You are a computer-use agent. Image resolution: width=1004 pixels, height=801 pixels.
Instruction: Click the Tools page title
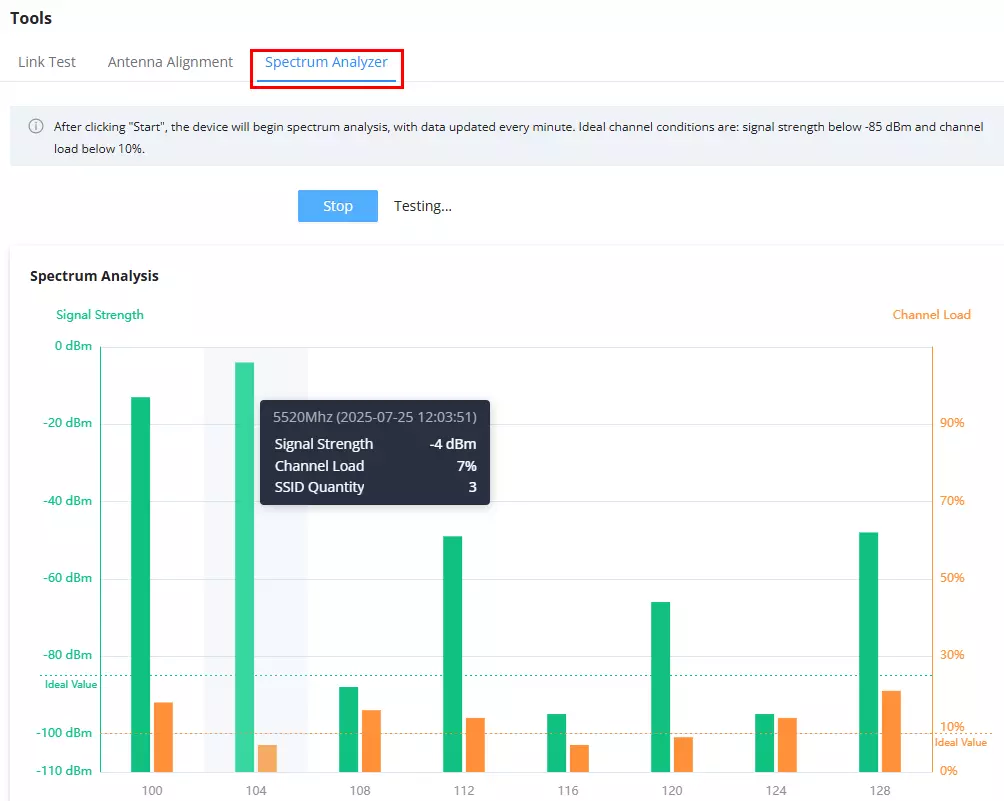(x=31, y=18)
